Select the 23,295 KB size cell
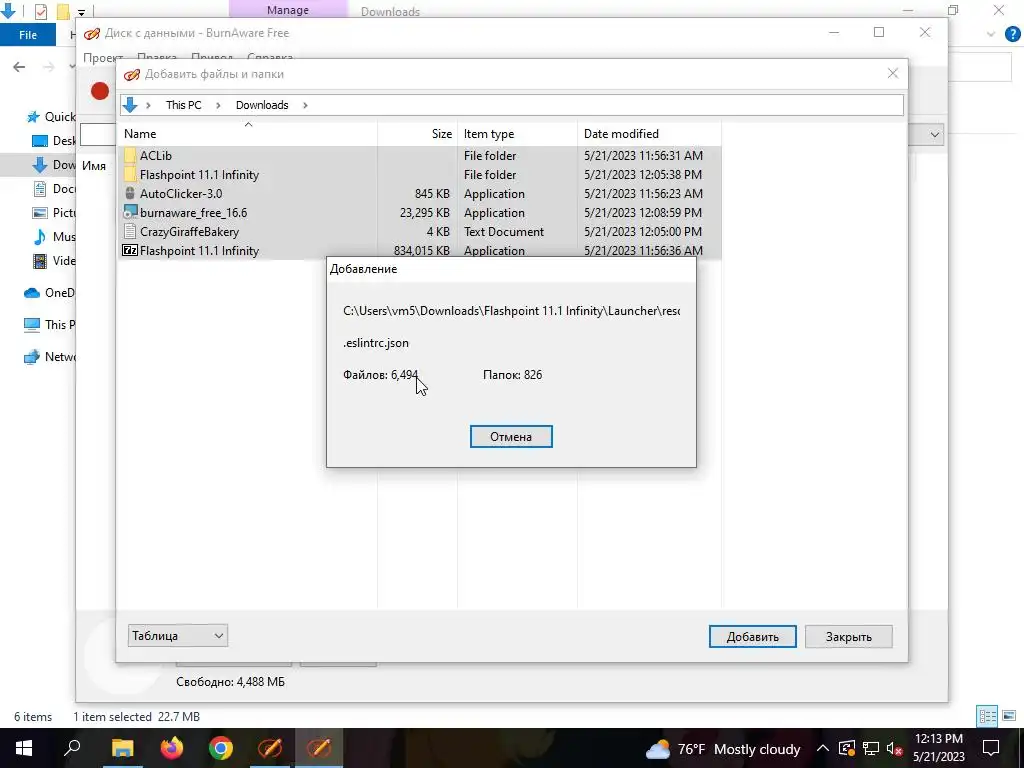The height and width of the screenshot is (768, 1024). [424, 213]
